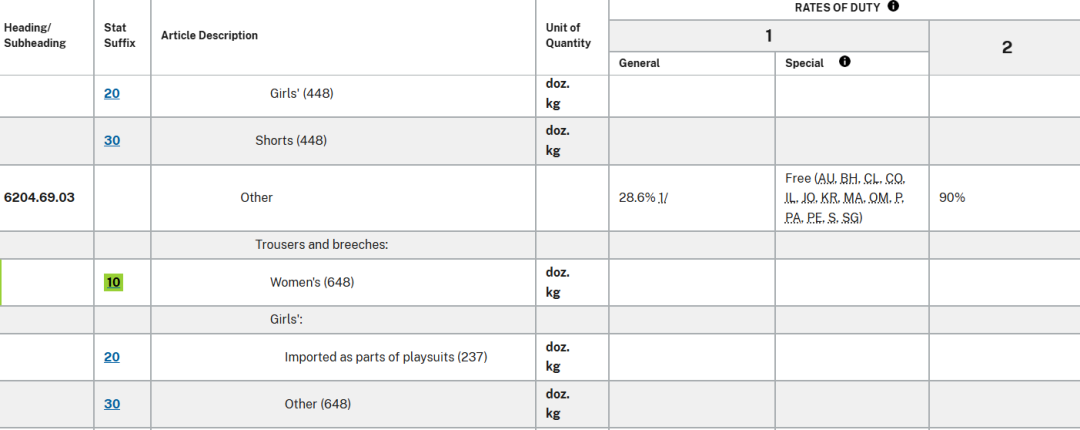Viewport: 1080px width, 430px height.
Task: Open suffix 30 for Other (648)
Action: point(112,403)
